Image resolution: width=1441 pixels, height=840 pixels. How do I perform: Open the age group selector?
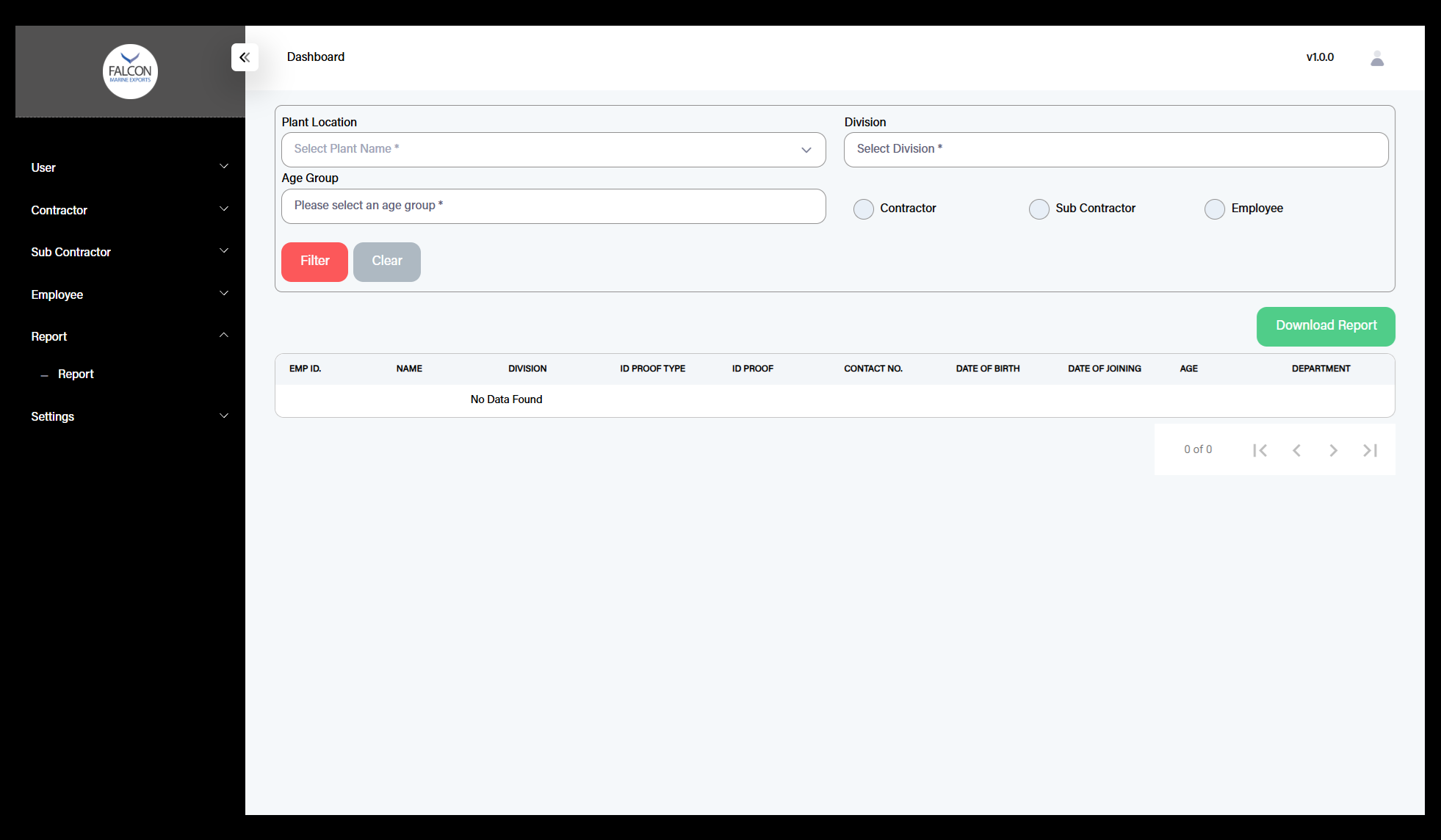coord(554,206)
